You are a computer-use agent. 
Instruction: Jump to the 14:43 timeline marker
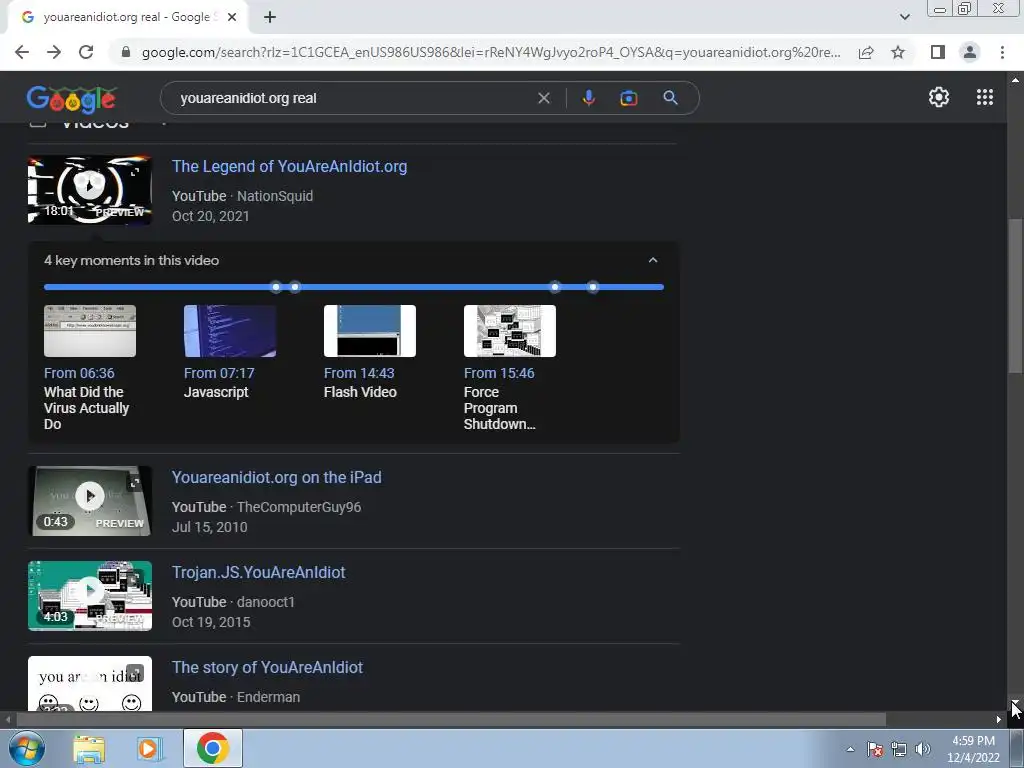(554, 287)
